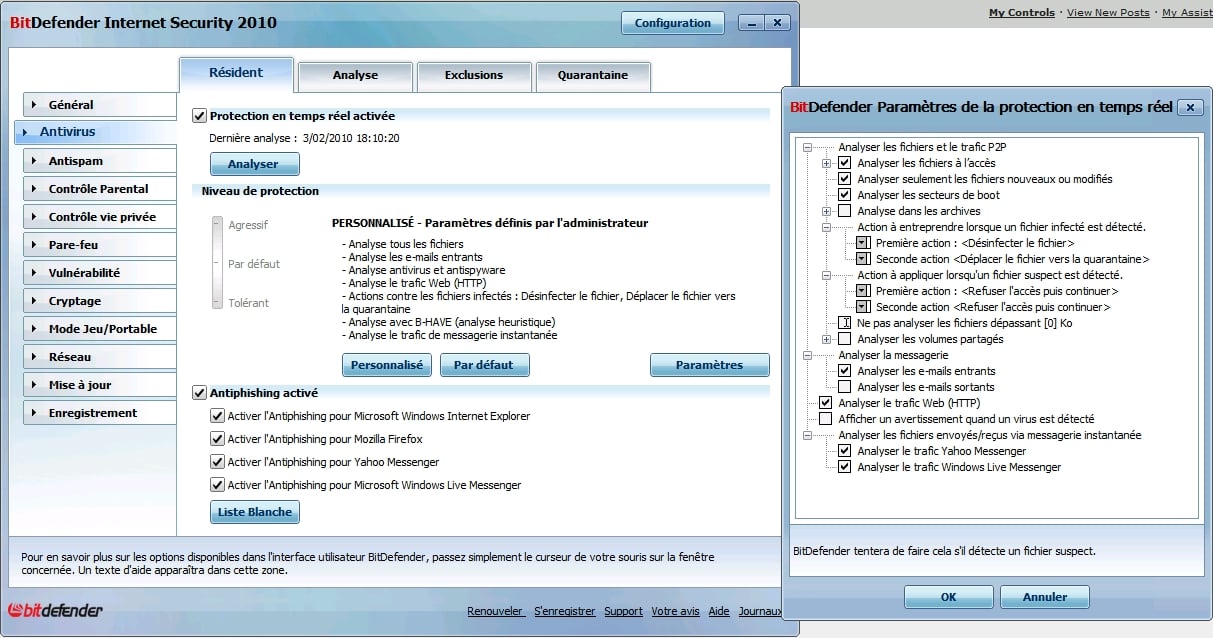Uncheck Analyser les e-mails entrants
The image size is (1213, 638).
(845, 371)
